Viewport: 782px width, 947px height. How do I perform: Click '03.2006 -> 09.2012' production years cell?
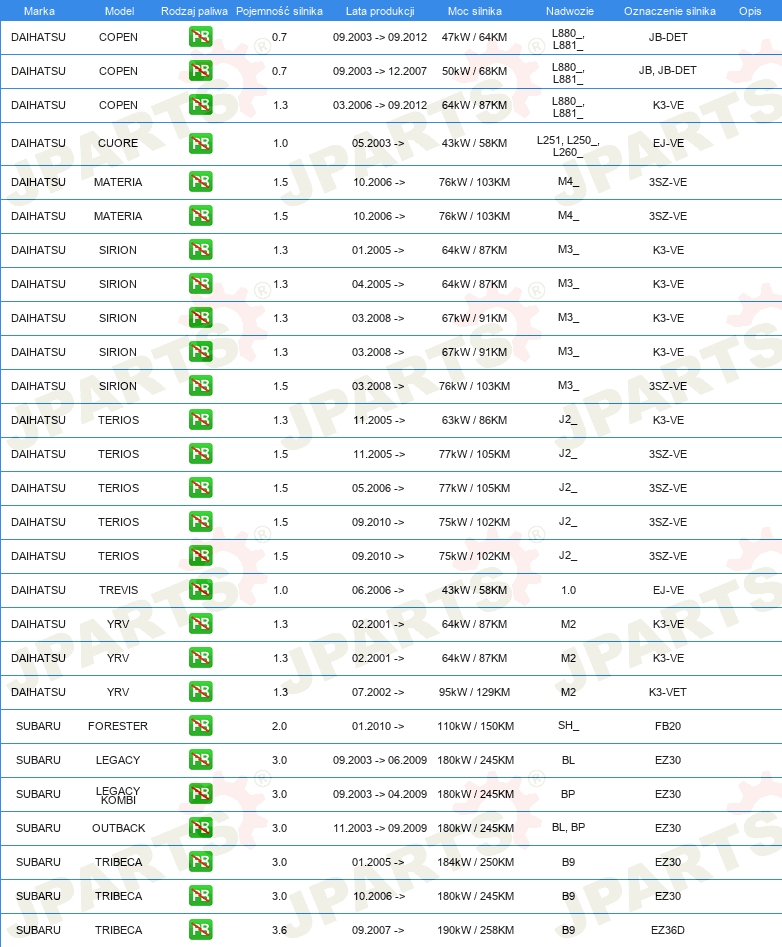[x=380, y=105]
